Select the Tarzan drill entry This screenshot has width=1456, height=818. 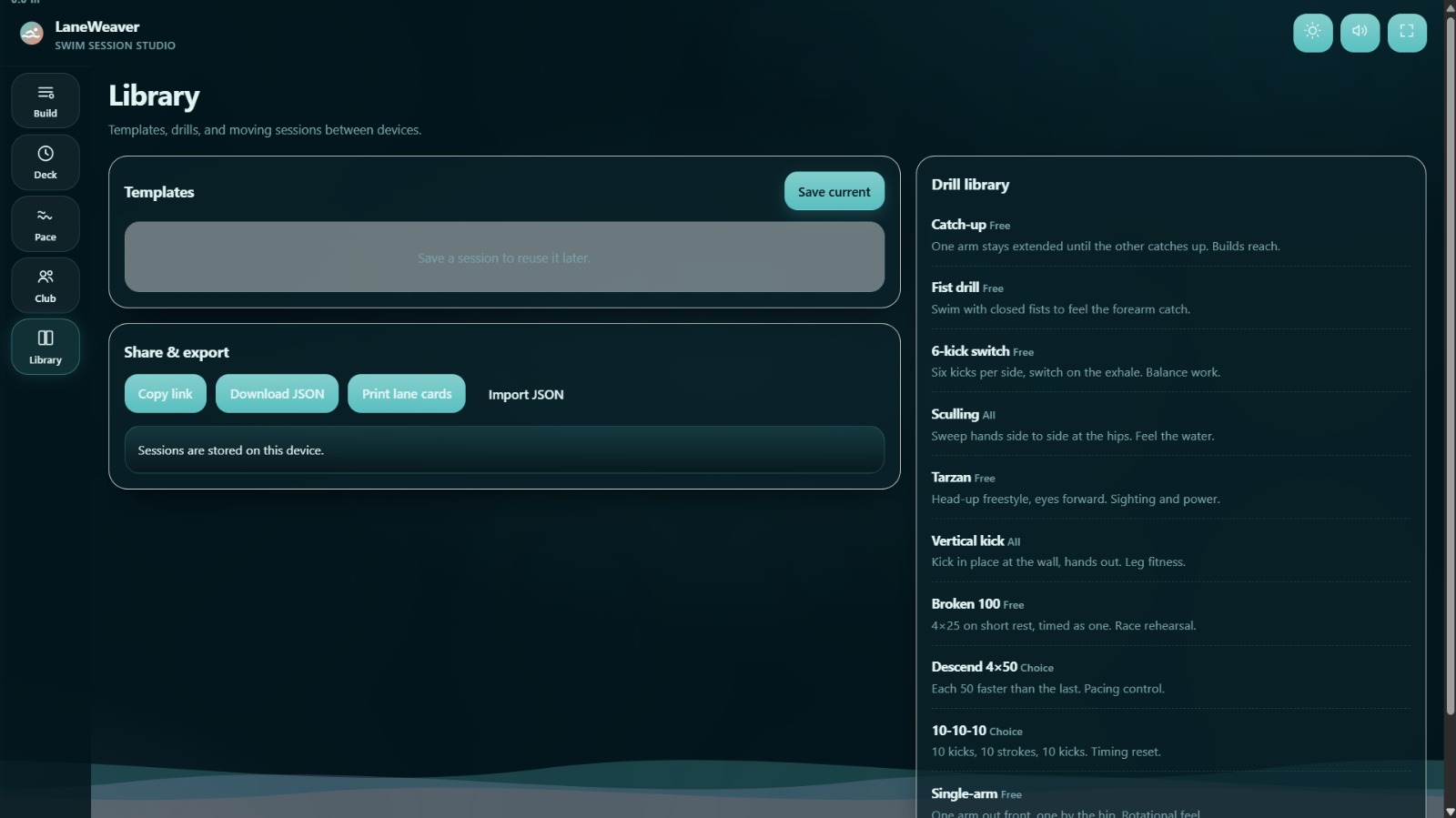click(x=1170, y=488)
